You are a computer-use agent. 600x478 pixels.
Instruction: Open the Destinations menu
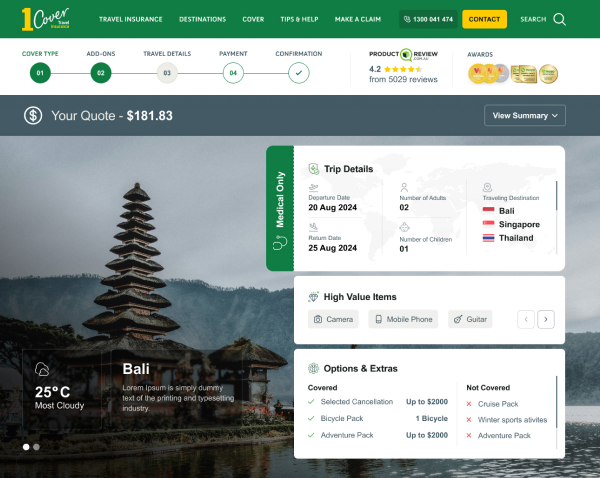pos(202,19)
